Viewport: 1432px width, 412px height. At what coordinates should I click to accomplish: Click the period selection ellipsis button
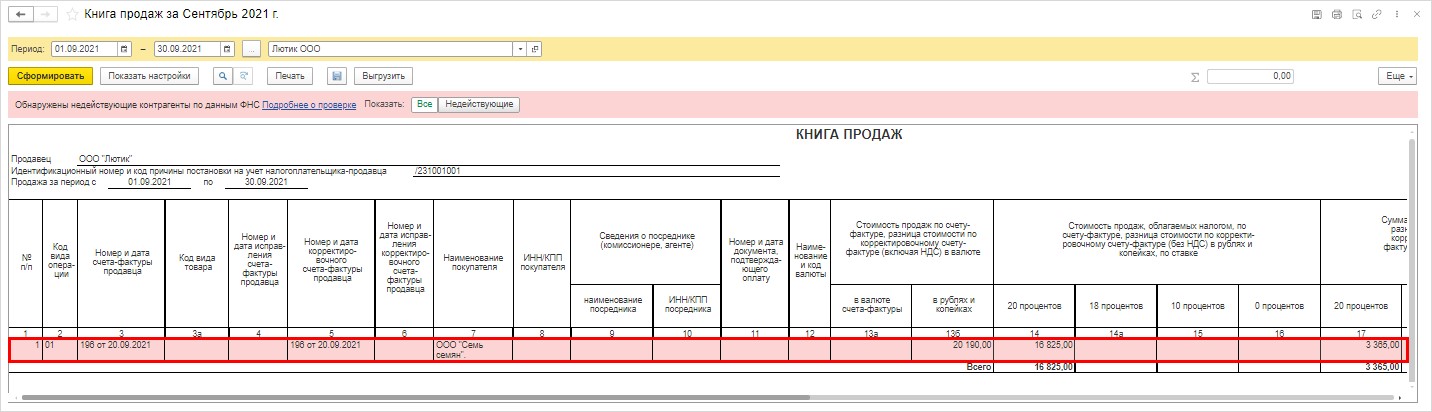click(251, 49)
